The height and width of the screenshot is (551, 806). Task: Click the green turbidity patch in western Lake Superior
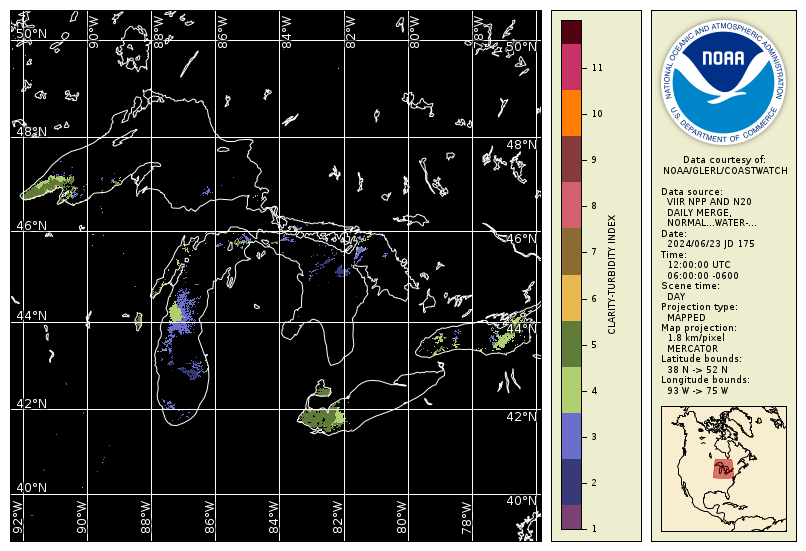(x=49, y=187)
